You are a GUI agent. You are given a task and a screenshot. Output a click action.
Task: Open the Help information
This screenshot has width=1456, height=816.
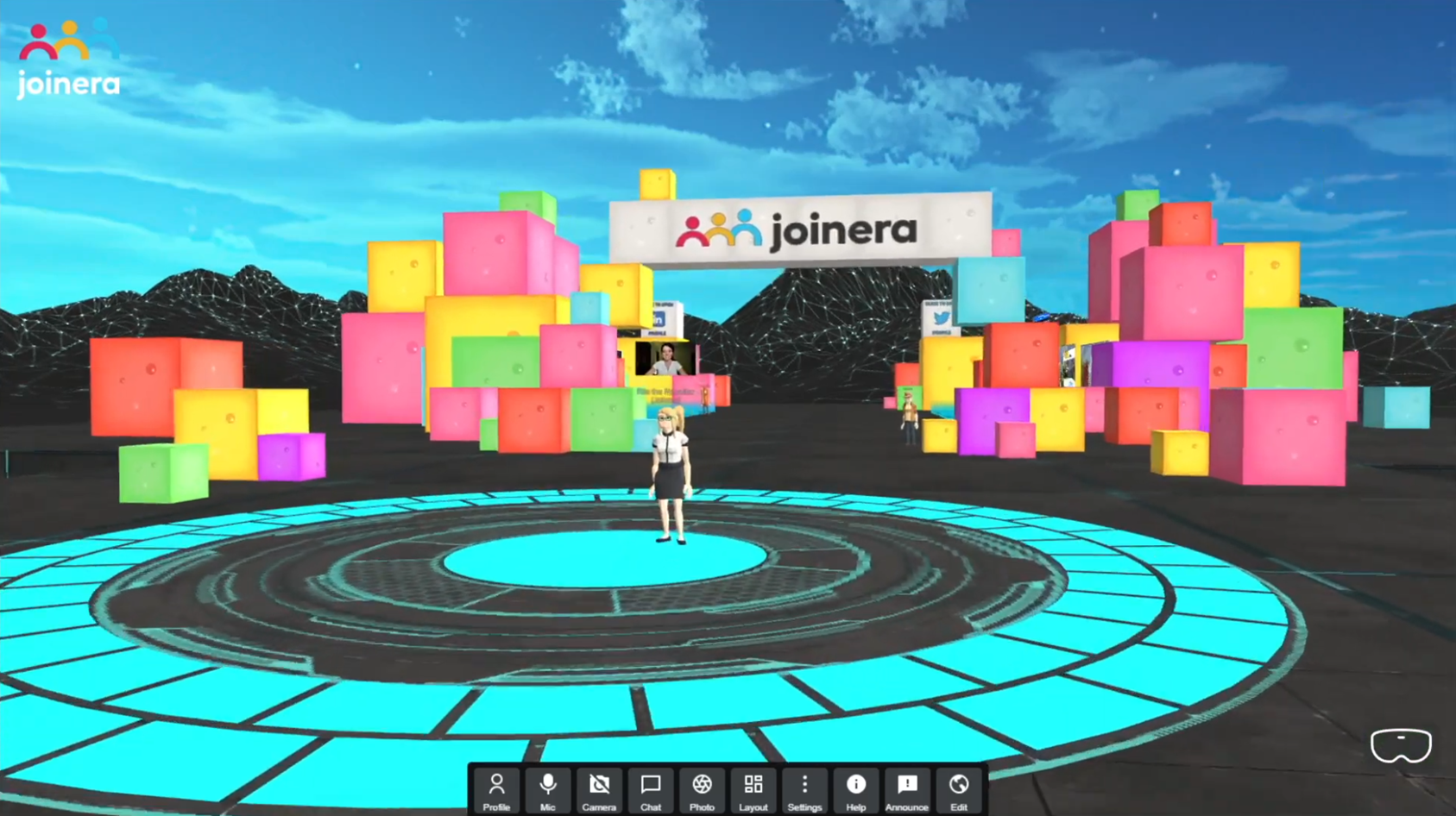[x=855, y=791]
